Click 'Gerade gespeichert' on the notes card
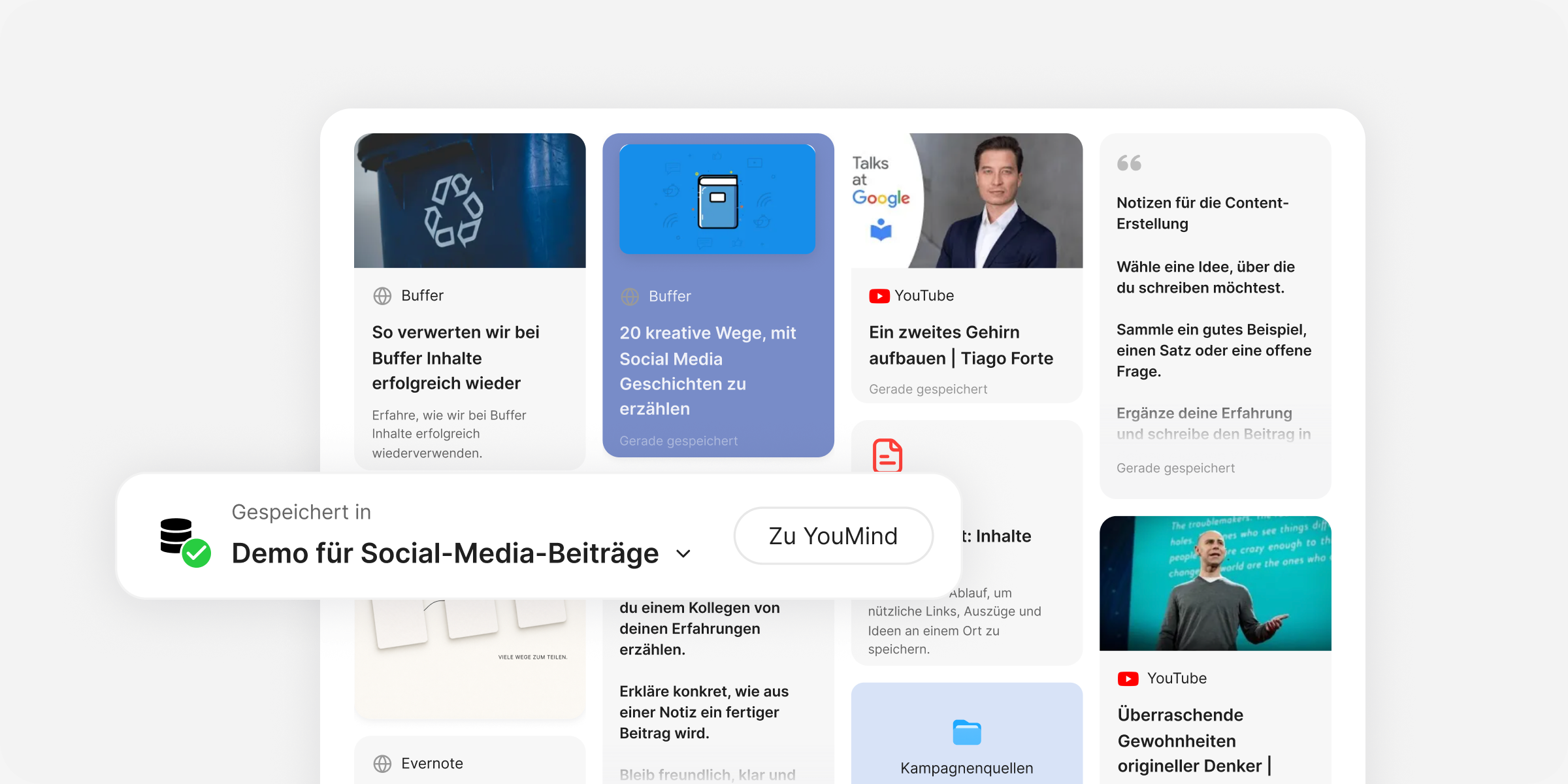This screenshot has height=784, width=1568. tap(1175, 468)
